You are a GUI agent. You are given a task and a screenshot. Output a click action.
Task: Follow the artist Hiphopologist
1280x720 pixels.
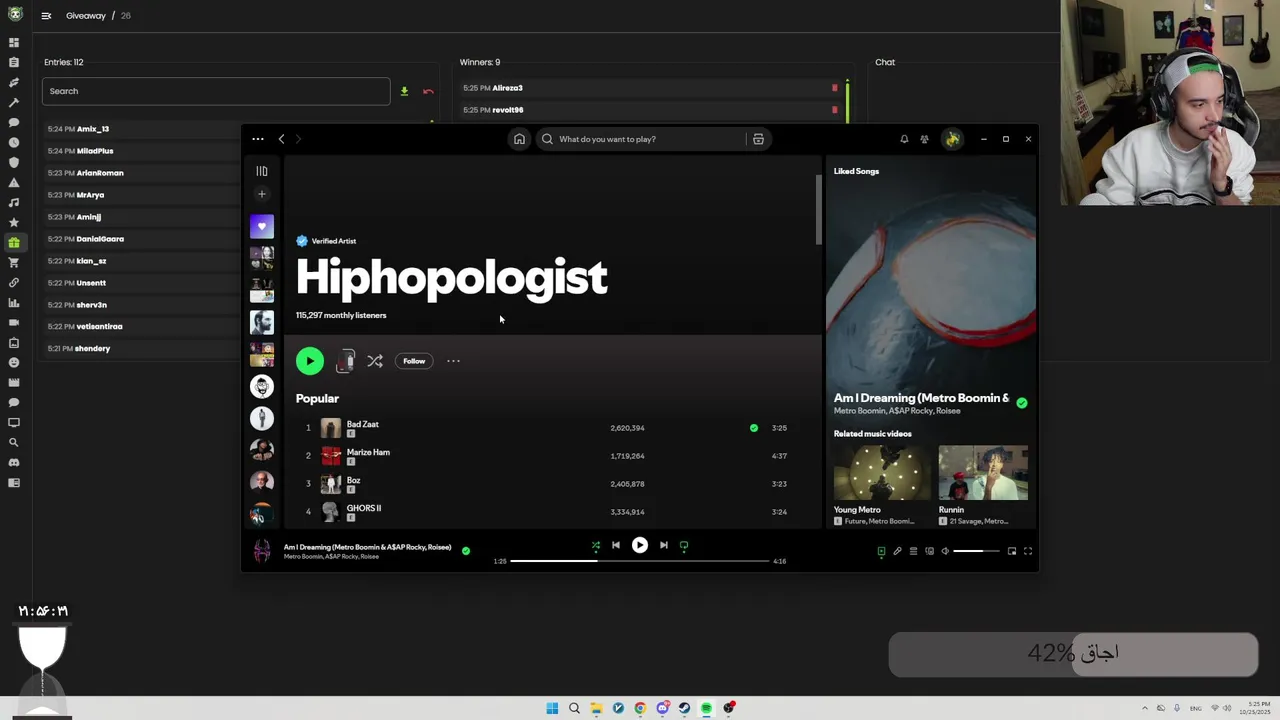(414, 361)
